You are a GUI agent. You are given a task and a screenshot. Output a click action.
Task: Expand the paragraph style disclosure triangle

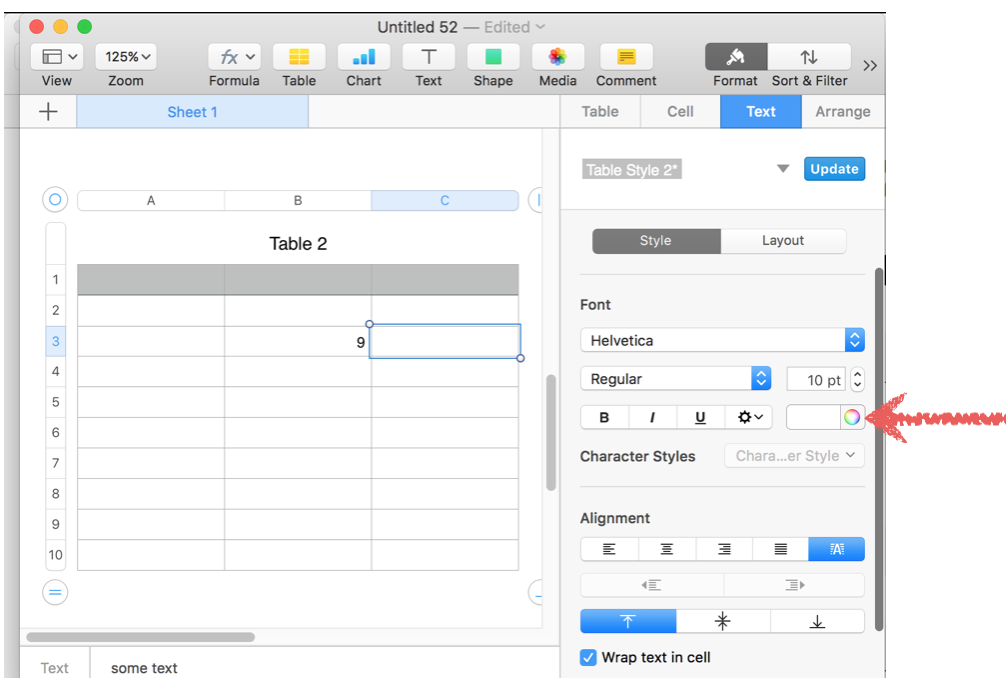[x=783, y=169]
